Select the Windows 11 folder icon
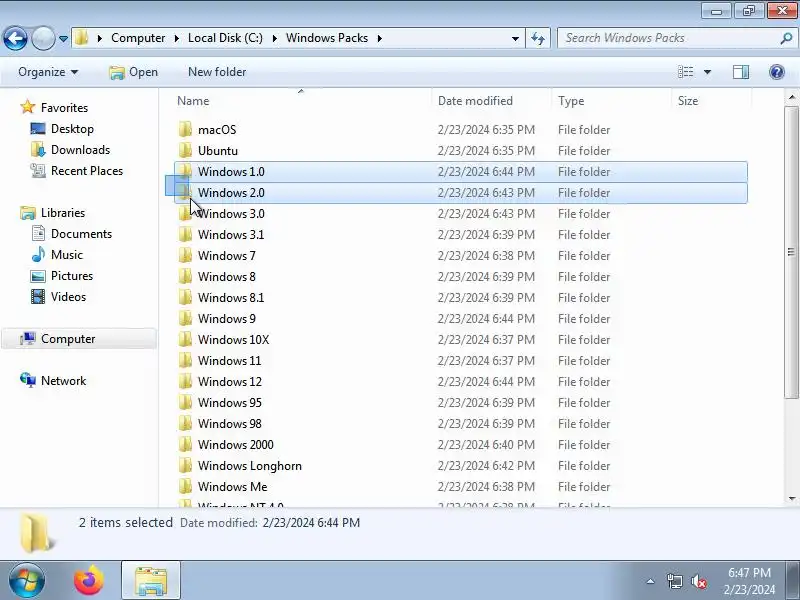Image resolution: width=800 pixels, height=600 pixels. coord(185,361)
